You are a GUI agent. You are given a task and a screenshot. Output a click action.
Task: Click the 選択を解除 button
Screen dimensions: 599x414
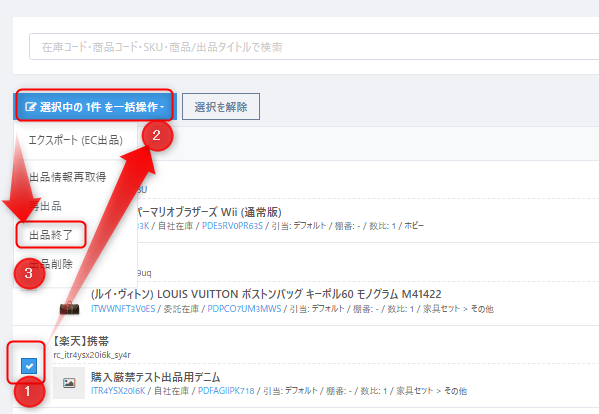[x=221, y=107]
